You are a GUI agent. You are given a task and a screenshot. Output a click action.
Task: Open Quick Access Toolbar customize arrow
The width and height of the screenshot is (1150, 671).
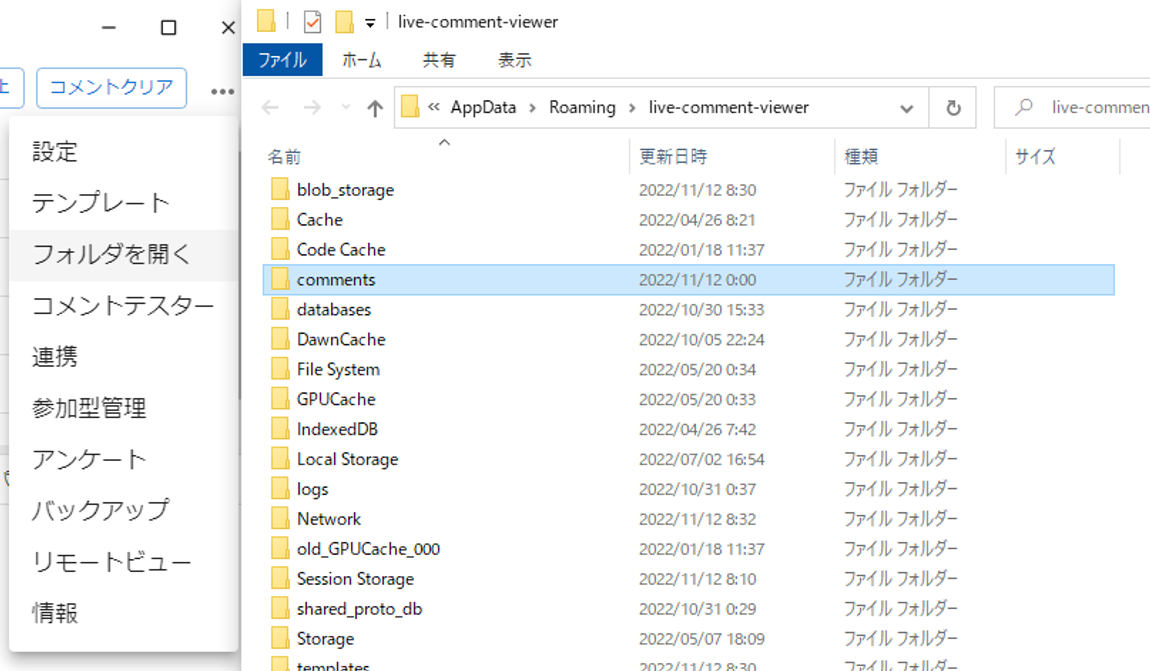pos(370,23)
